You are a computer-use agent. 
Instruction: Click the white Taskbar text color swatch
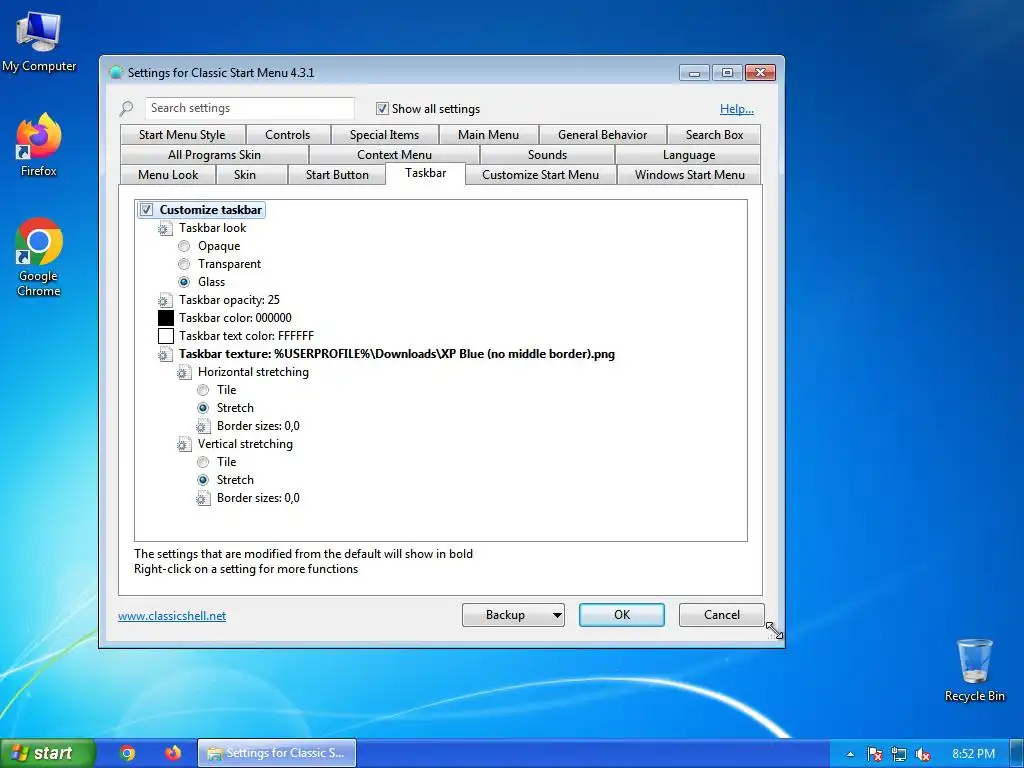(166, 336)
